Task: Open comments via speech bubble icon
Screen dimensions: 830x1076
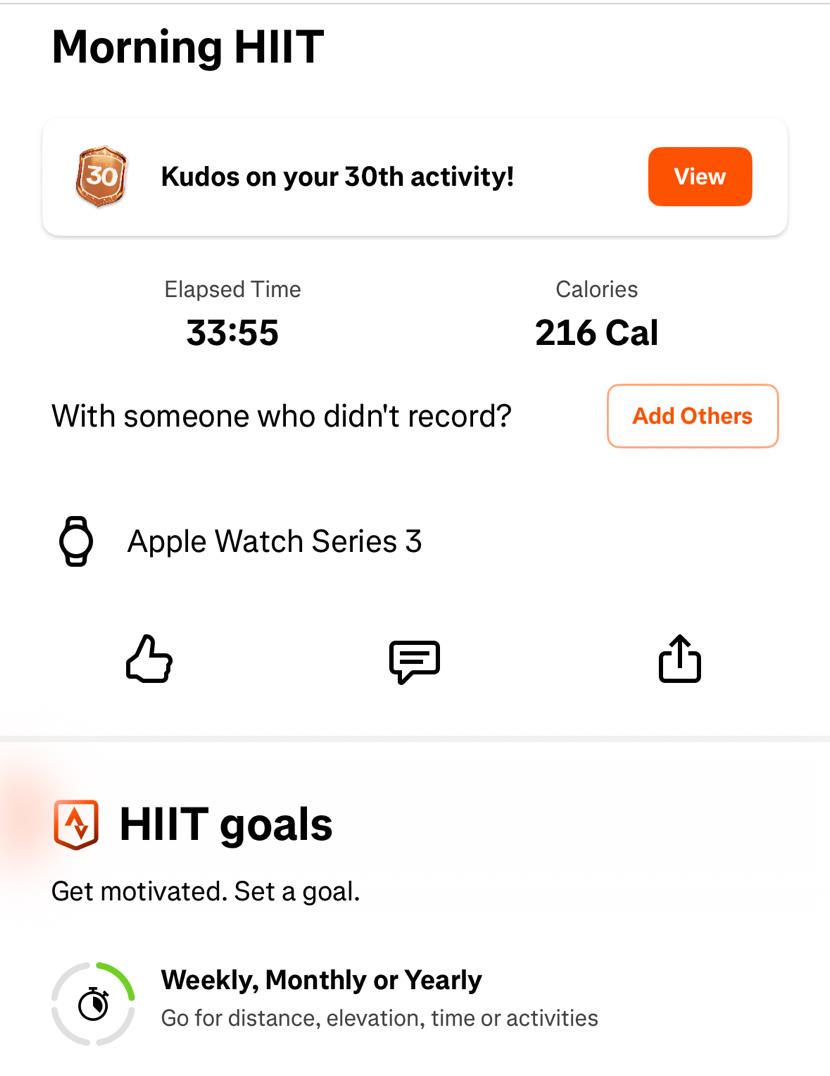Action: pyautogui.click(x=414, y=662)
